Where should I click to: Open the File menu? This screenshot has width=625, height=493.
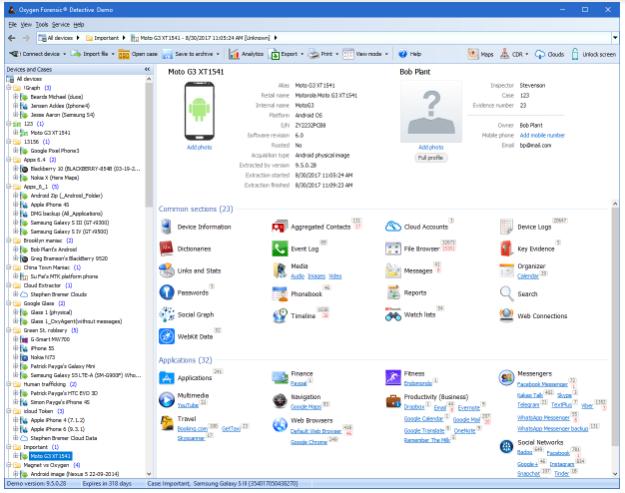pyautogui.click(x=13, y=25)
